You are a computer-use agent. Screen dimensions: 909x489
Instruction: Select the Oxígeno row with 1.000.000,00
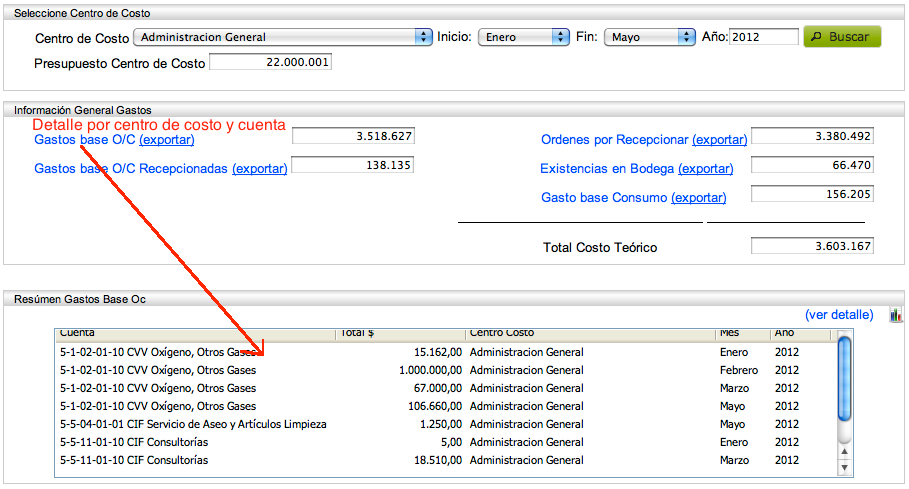[446, 370]
